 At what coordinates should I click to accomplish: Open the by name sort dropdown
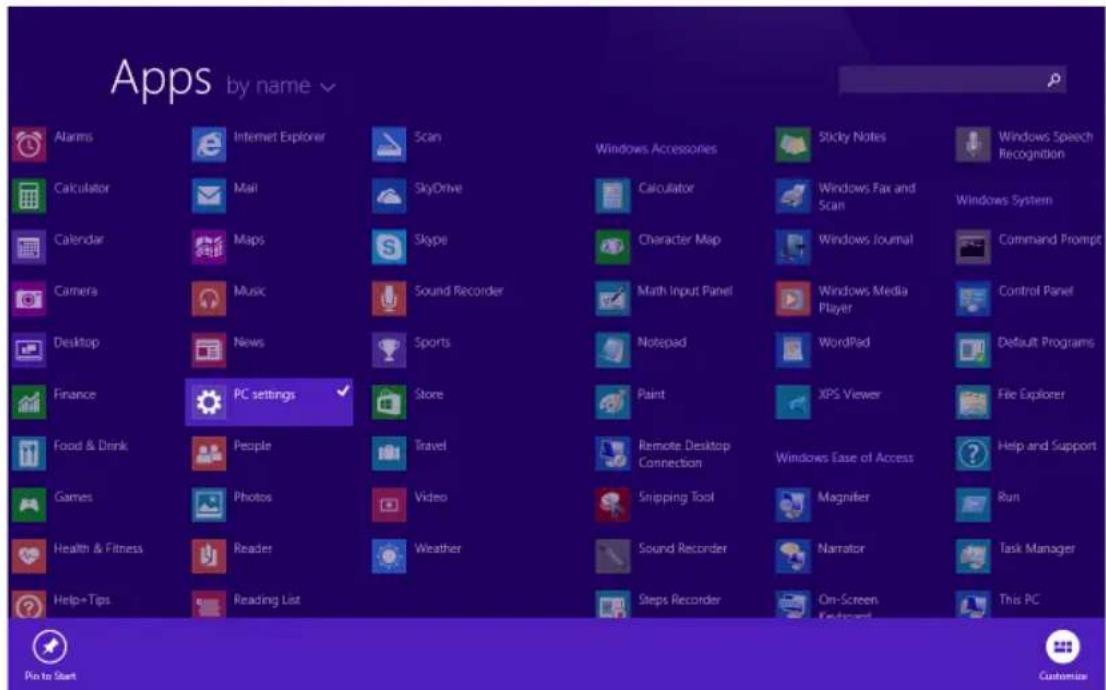pos(281,86)
